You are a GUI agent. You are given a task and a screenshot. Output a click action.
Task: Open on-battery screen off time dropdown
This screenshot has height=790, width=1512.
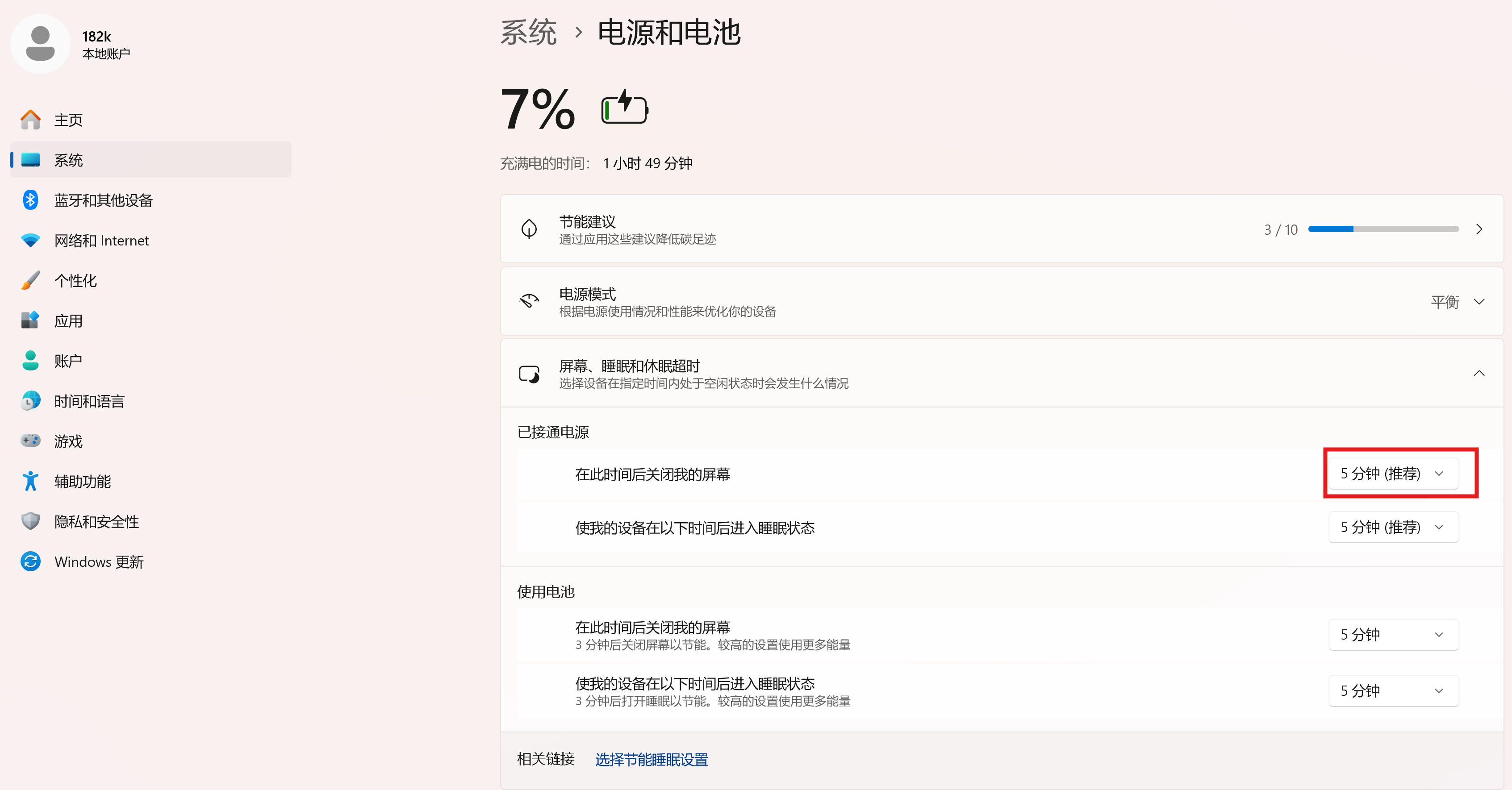pos(1393,635)
